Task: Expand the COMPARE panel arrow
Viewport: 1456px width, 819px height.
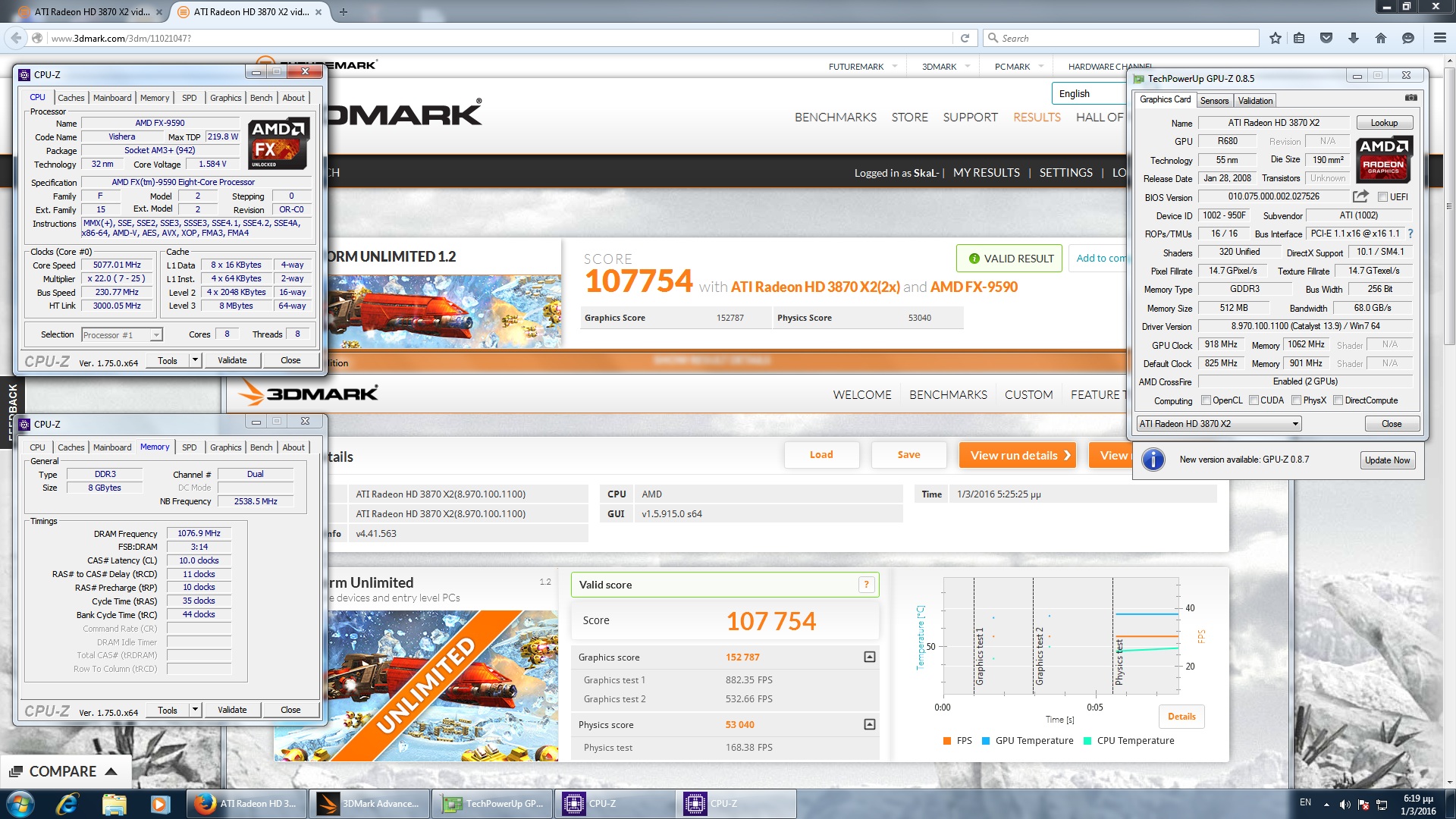Action: (x=111, y=771)
